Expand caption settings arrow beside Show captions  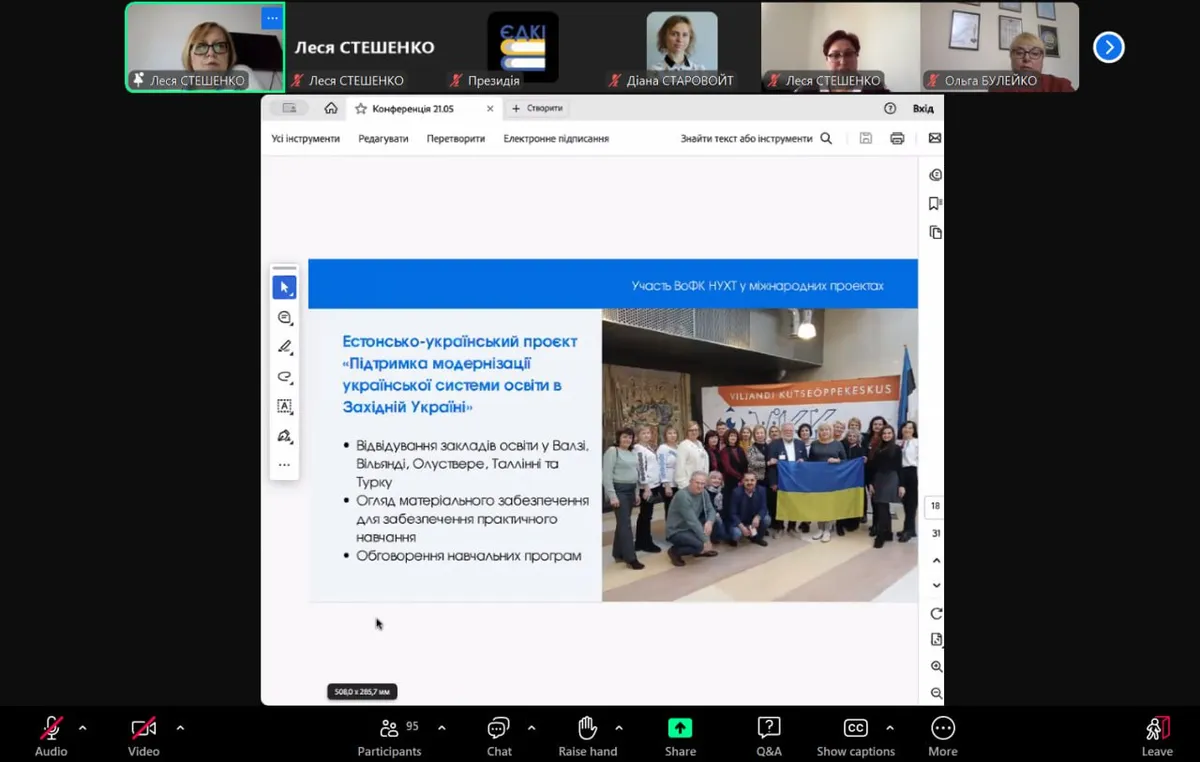[890, 728]
